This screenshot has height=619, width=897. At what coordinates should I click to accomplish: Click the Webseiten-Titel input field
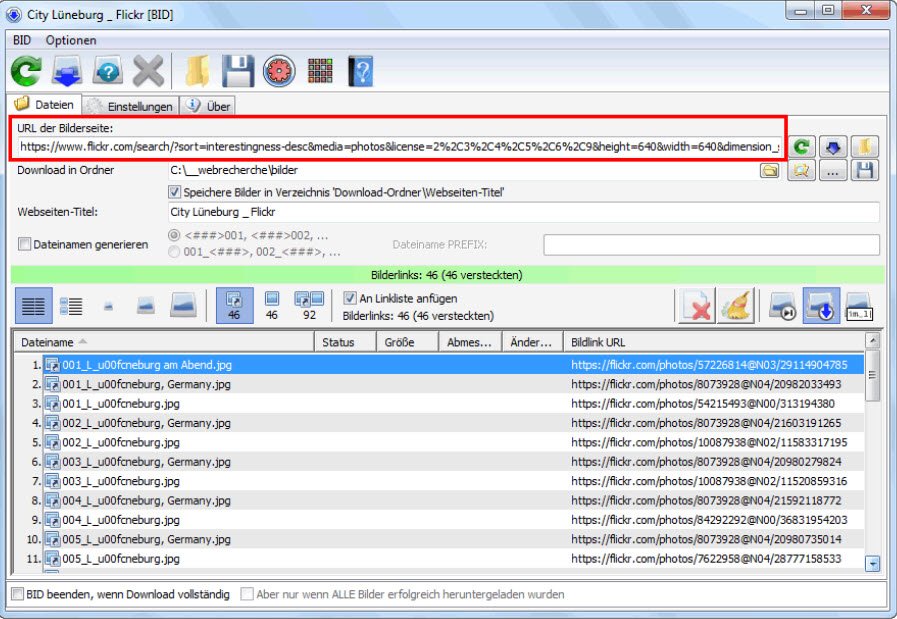[523, 212]
